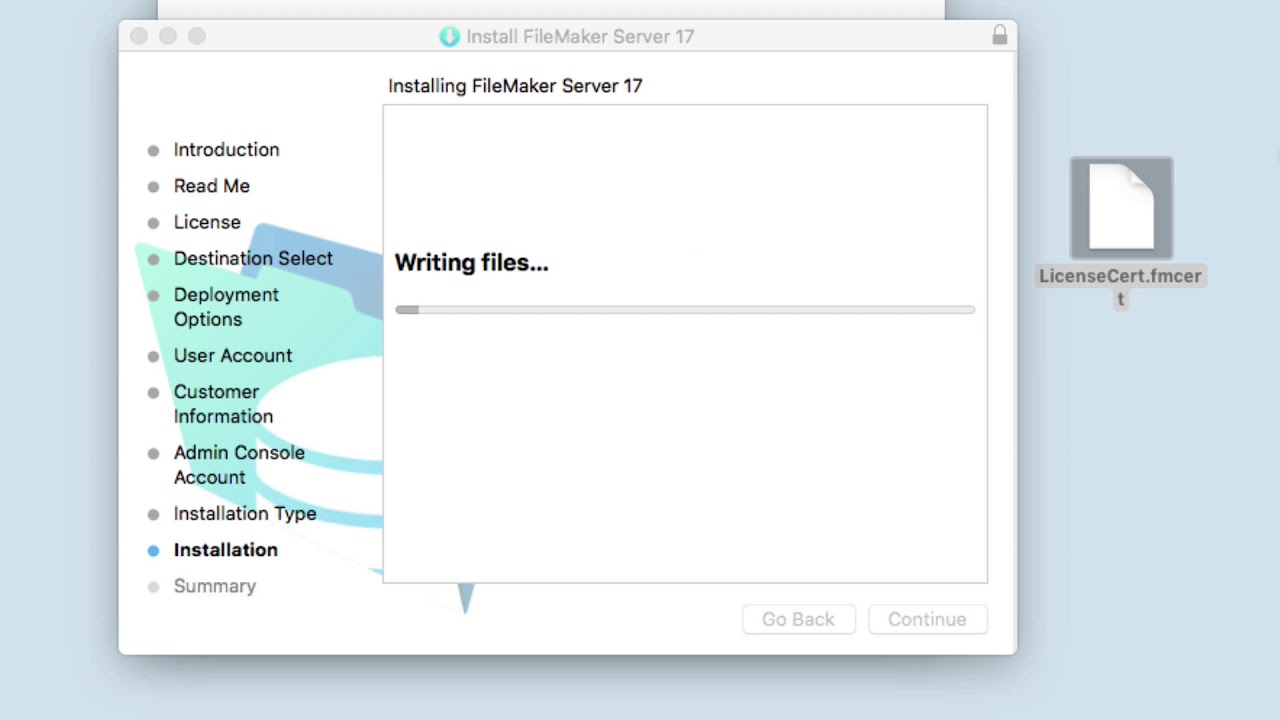Click the blue bullet beside Installation
1280x720 pixels.
click(x=153, y=551)
